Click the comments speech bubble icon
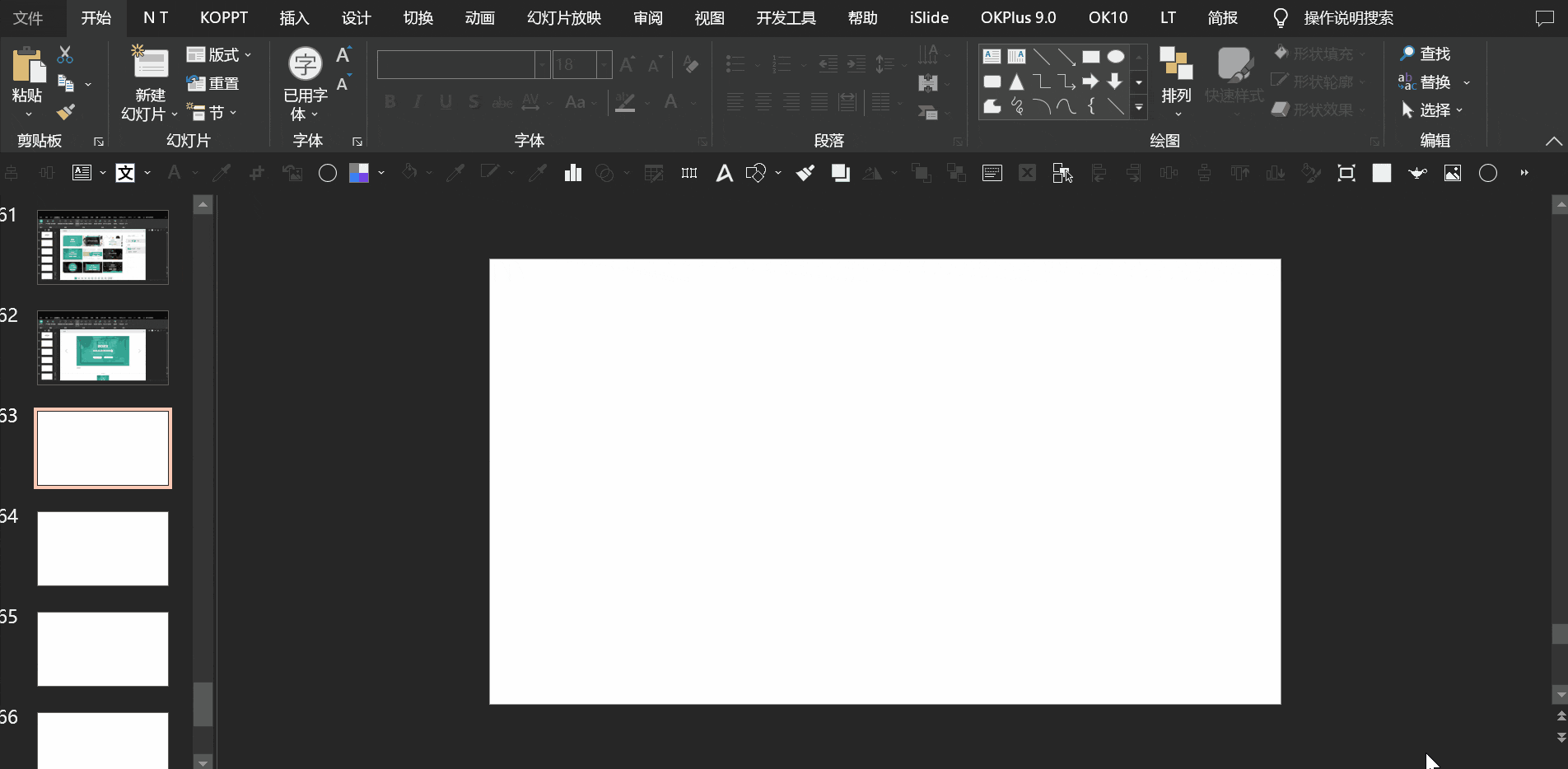Screen dimensions: 1568x769 (x=1545, y=18)
